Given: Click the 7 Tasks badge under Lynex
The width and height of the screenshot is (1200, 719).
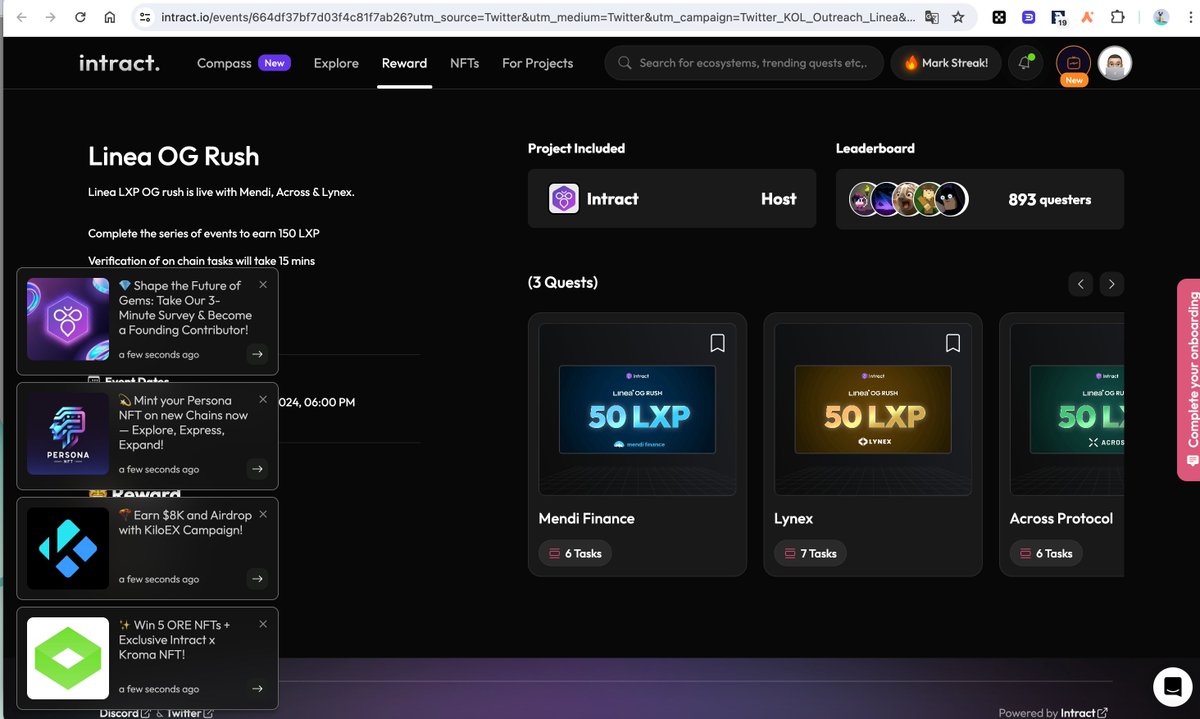Looking at the screenshot, I should 811,553.
